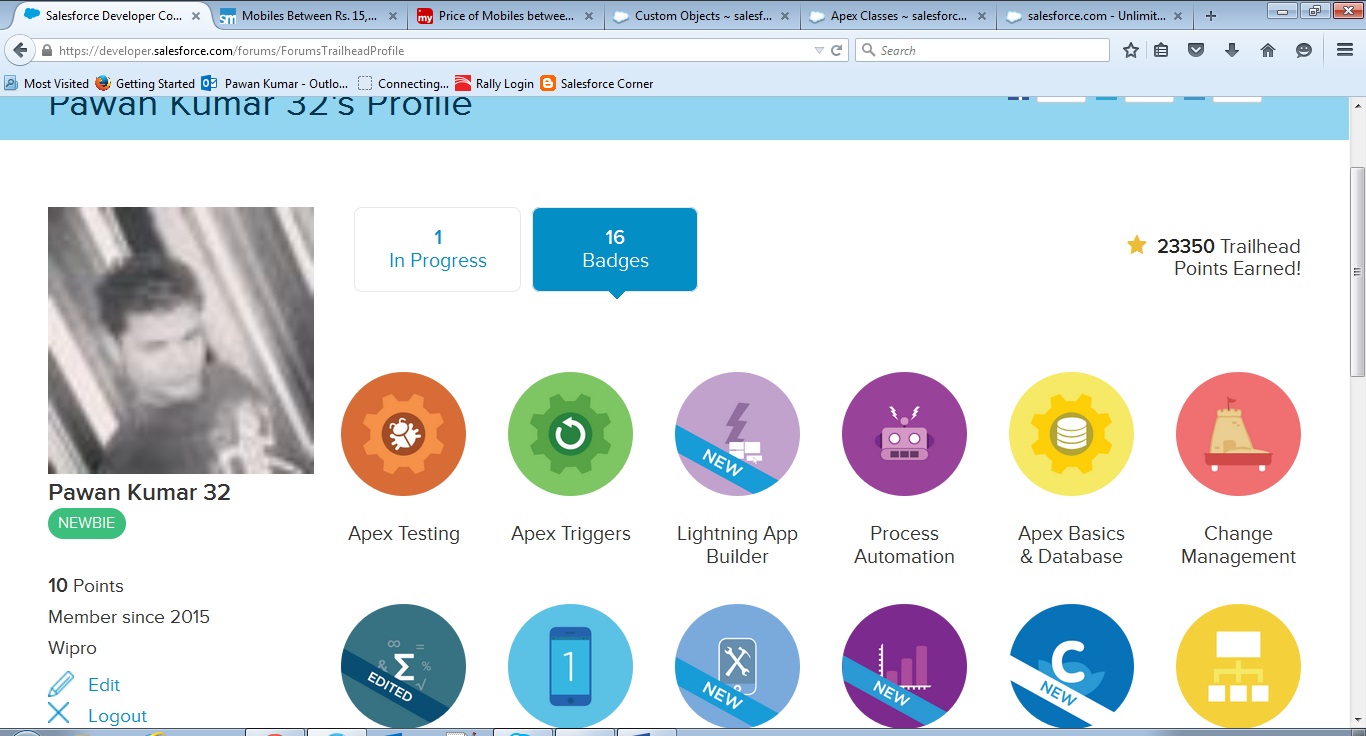Close the Apex Classes tab
The width and height of the screenshot is (1366, 736).
[x=982, y=16]
